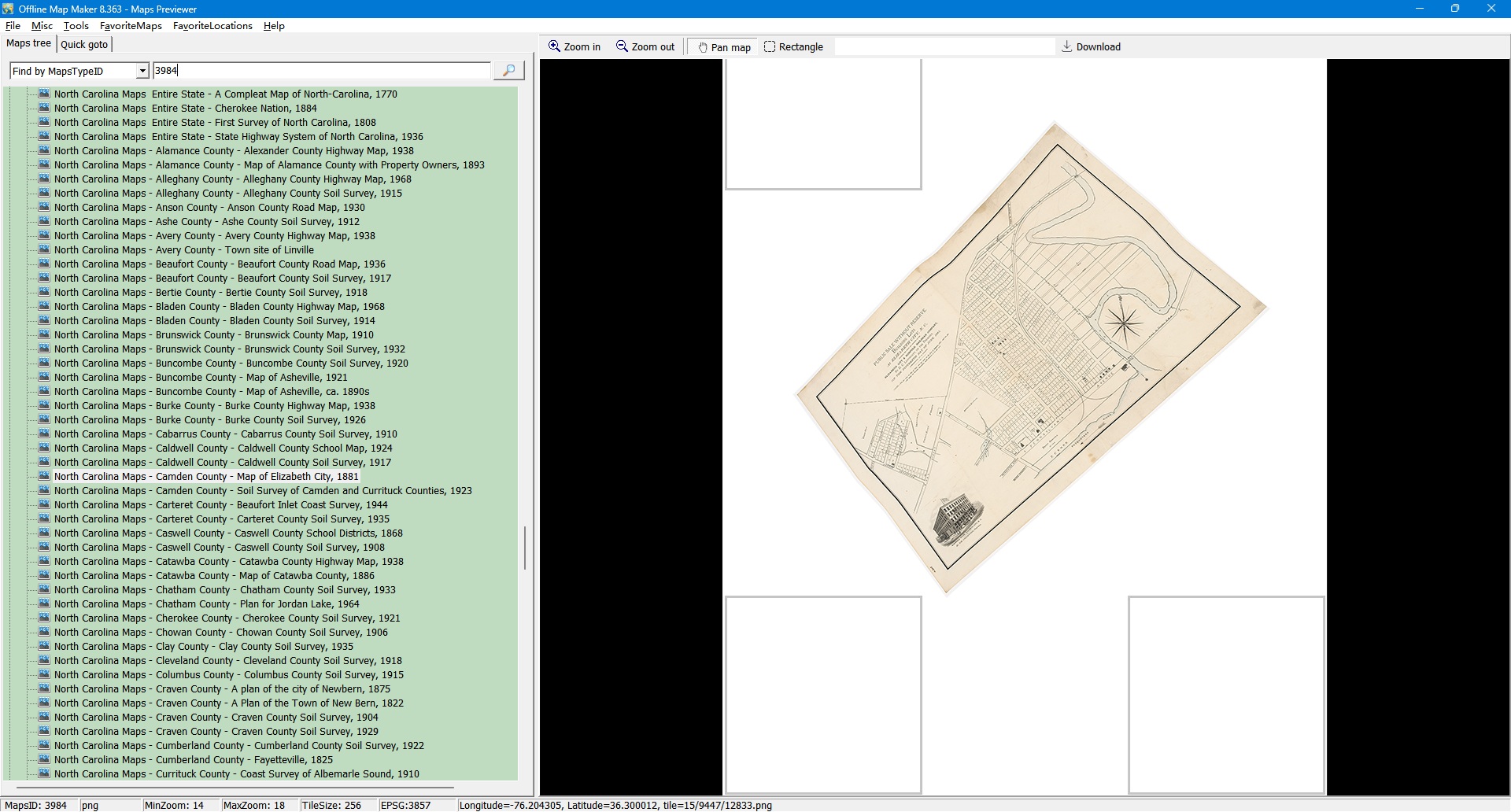Click map icon beside Plan for Jordan Lake, 1964
This screenshot has height=812, width=1511.
click(44, 604)
